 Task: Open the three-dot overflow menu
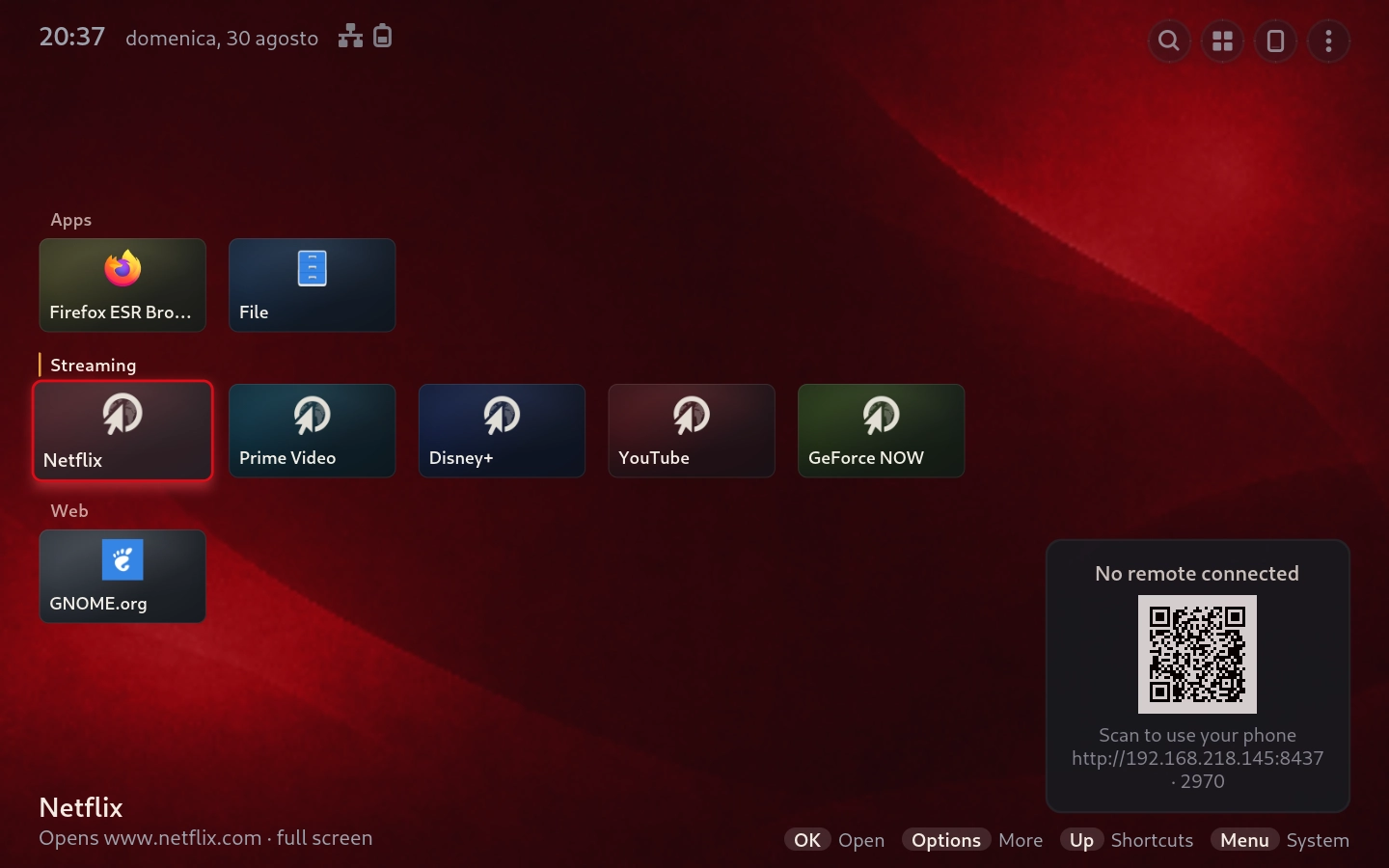pos(1328,41)
